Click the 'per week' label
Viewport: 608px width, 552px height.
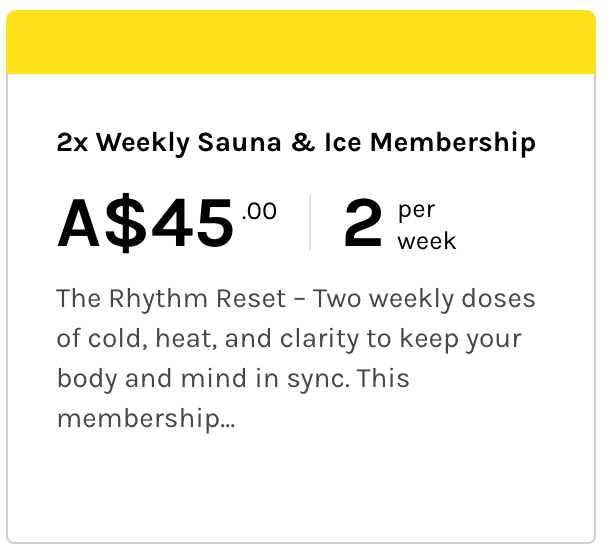point(426,226)
